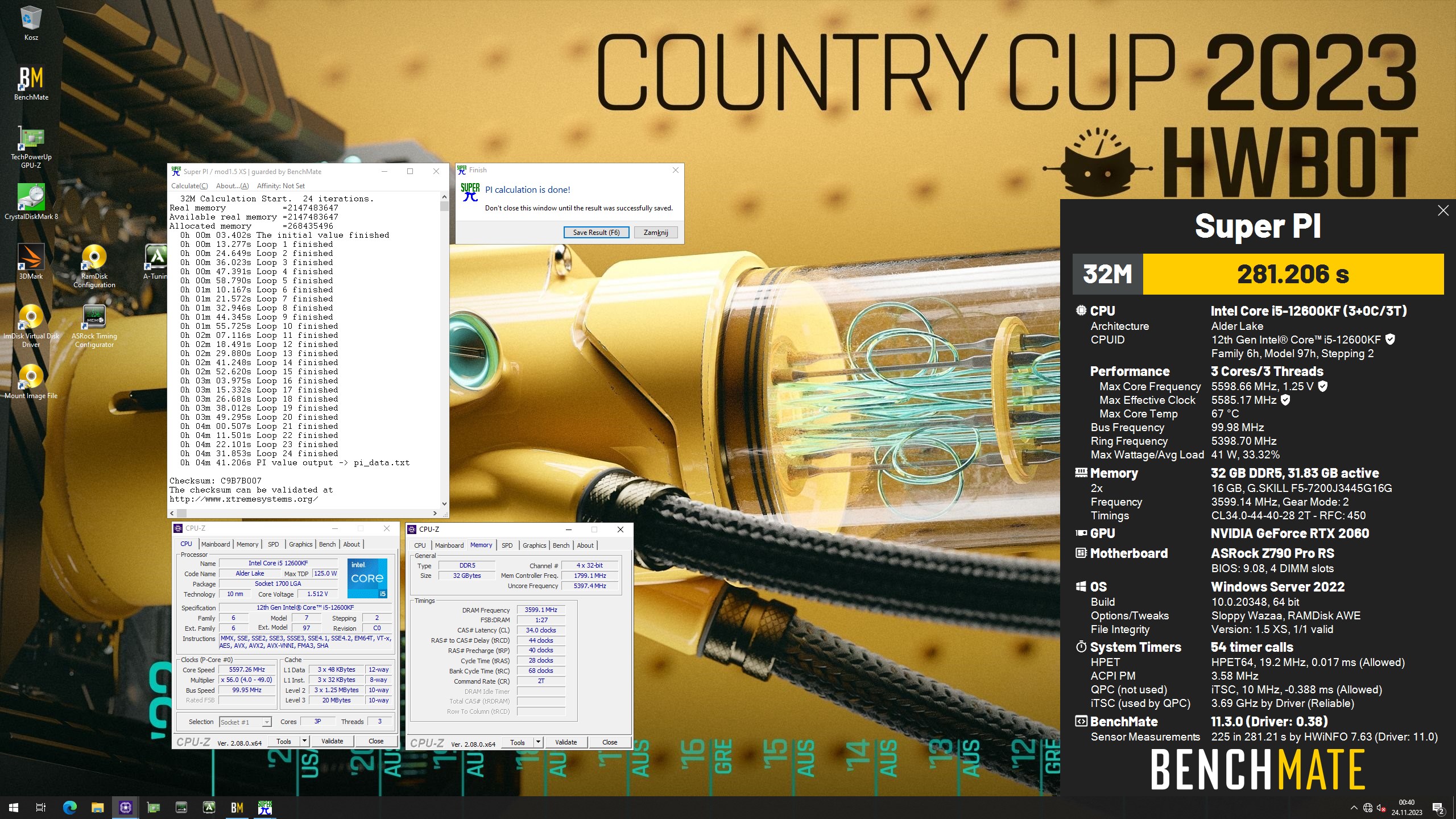1456x819 pixels.
Task: Open Graphics tab in right CPU-Z window
Action: point(534,545)
